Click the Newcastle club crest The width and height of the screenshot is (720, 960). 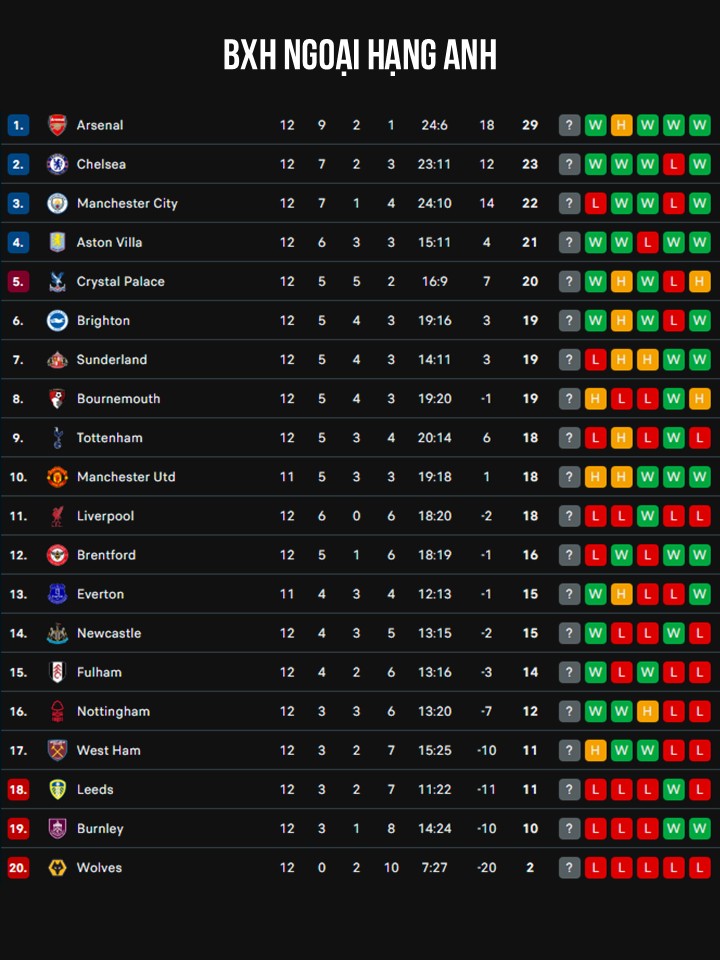click(x=57, y=633)
